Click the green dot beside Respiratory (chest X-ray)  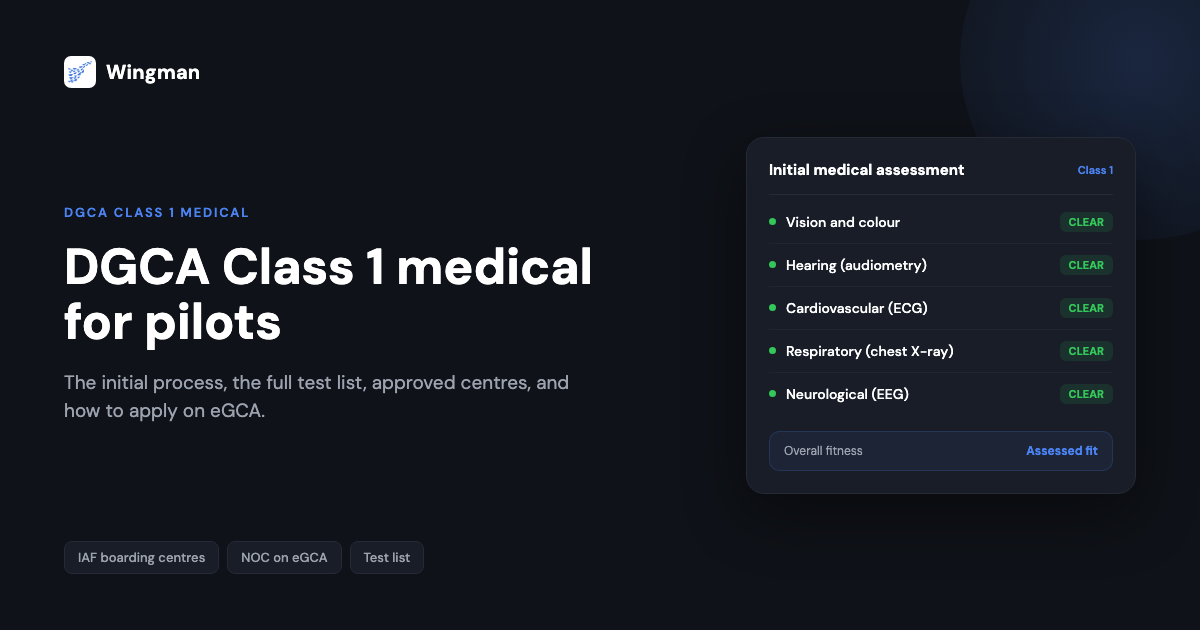point(772,351)
